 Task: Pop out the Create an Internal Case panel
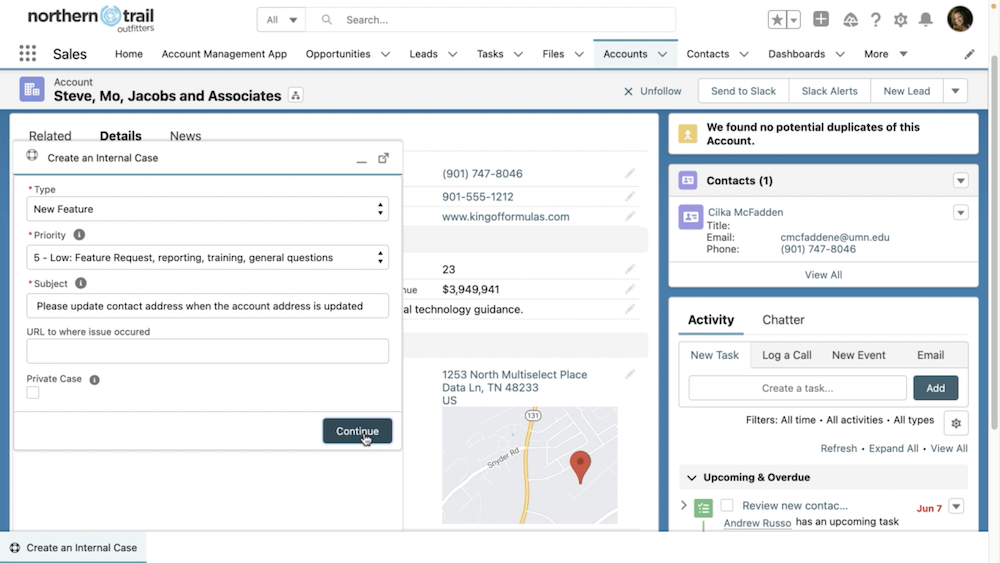383,158
